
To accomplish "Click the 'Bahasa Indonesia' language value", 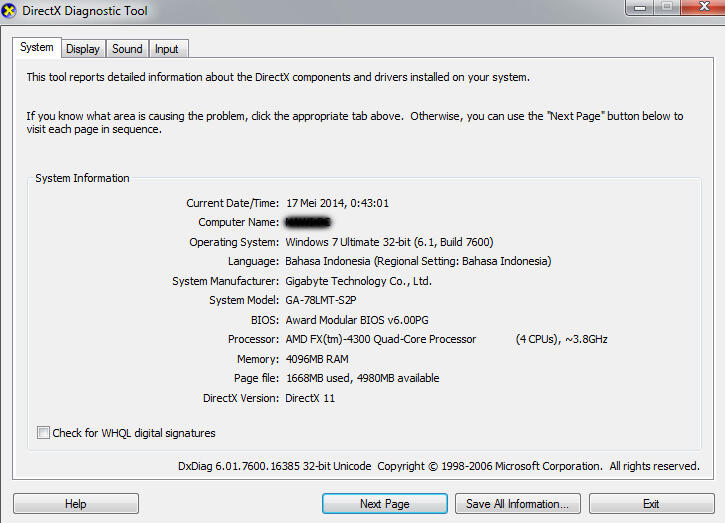I will 418,261.
